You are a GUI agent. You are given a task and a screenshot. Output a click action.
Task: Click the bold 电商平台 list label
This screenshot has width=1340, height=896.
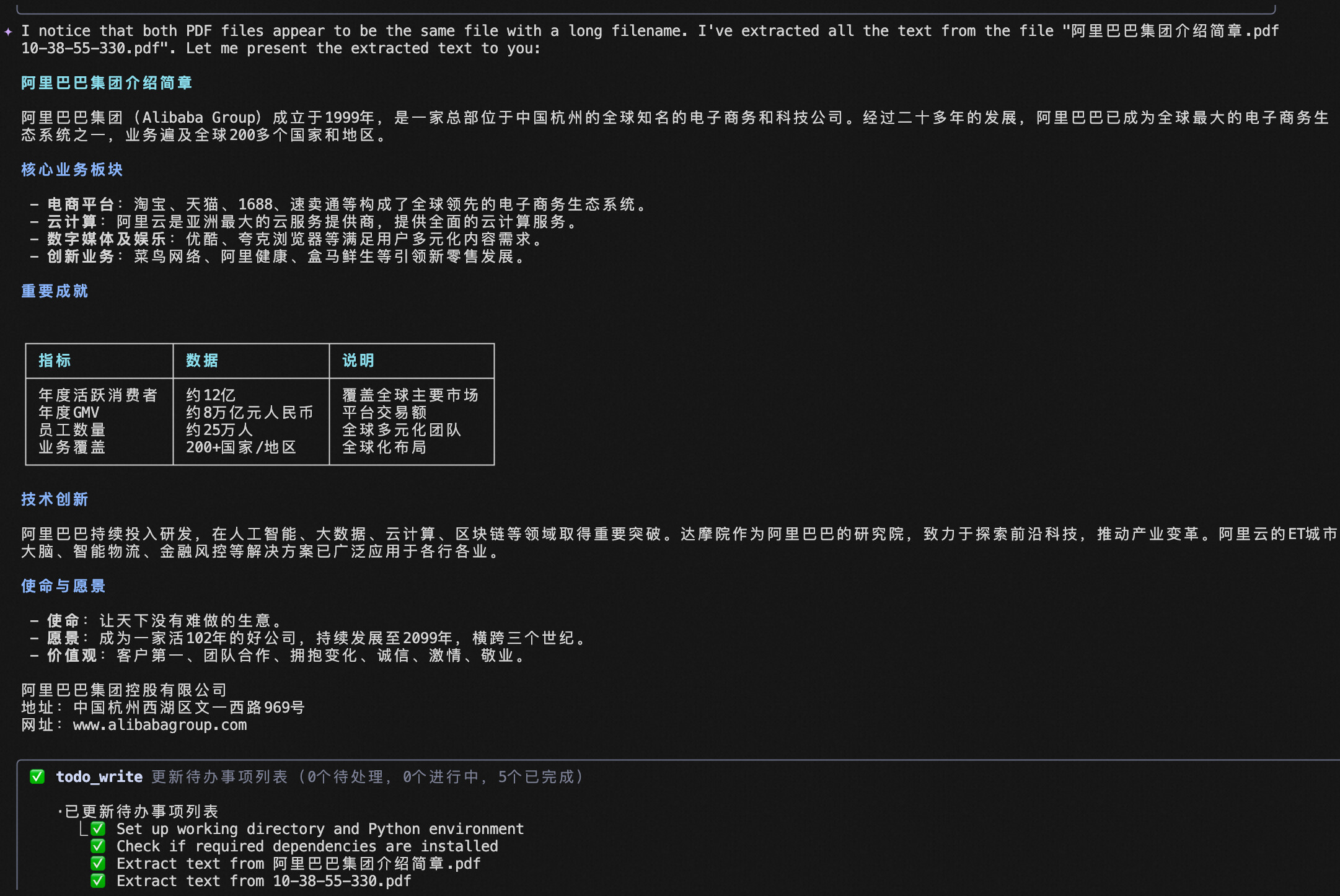point(81,204)
